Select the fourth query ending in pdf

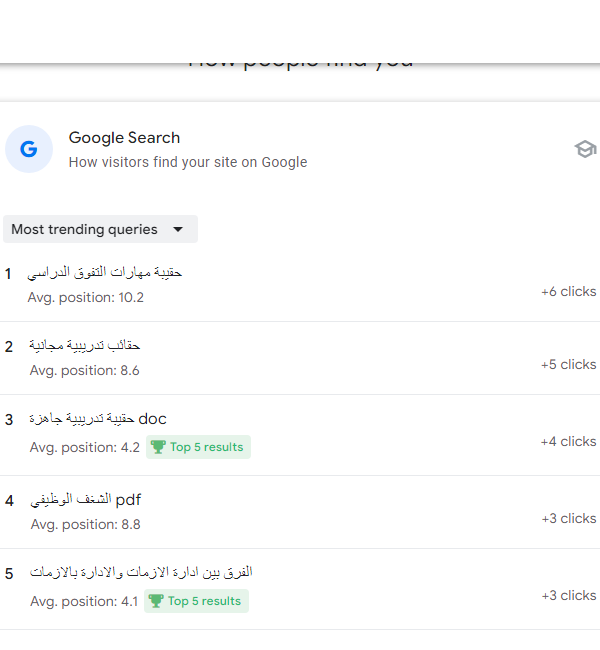(x=86, y=500)
